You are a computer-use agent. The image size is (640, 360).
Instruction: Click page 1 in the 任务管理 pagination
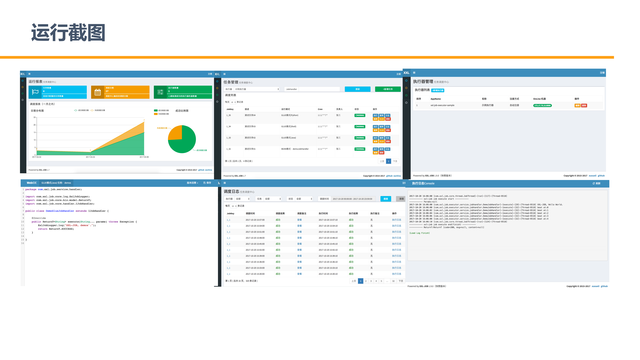coord(389,161)
